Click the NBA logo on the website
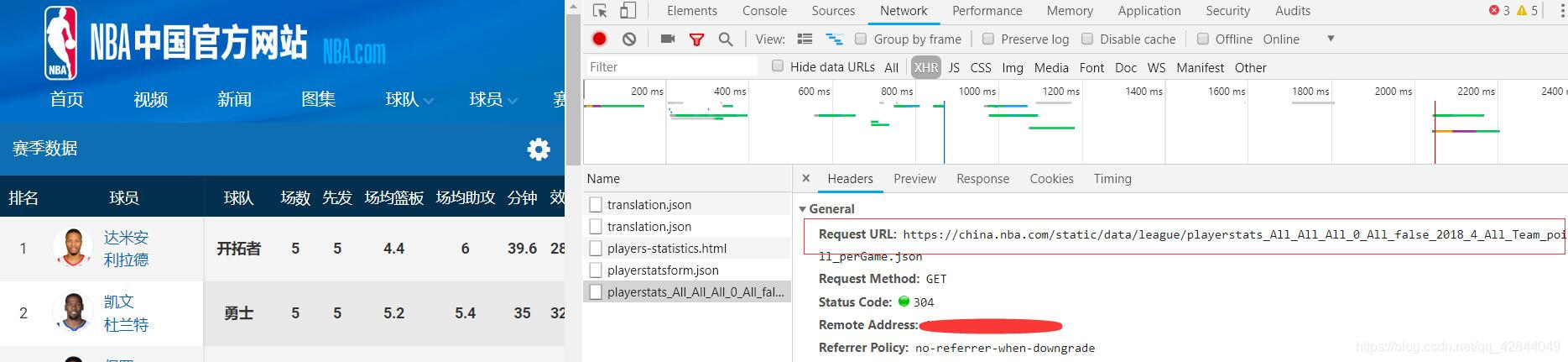This screenshot has height=362, width=1568. pyautogui.click(x=60, y=43)
